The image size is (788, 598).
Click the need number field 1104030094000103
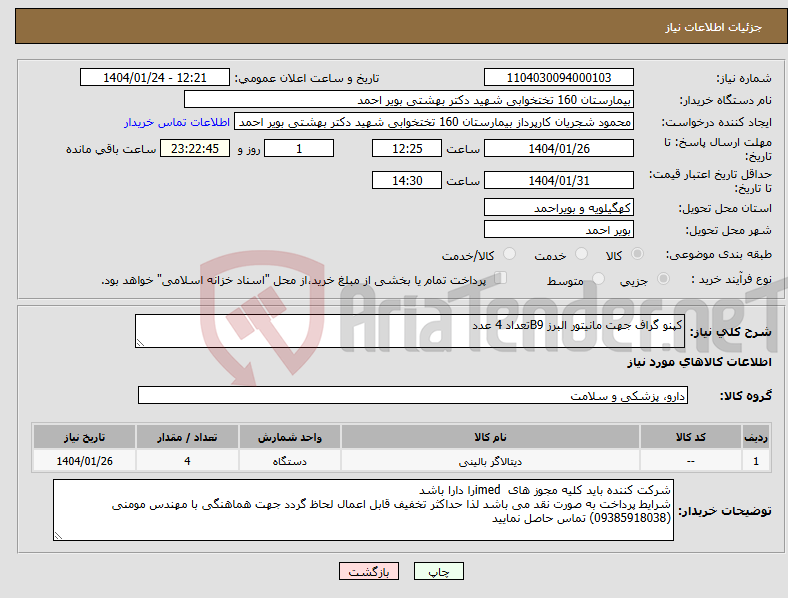[558, 77]
